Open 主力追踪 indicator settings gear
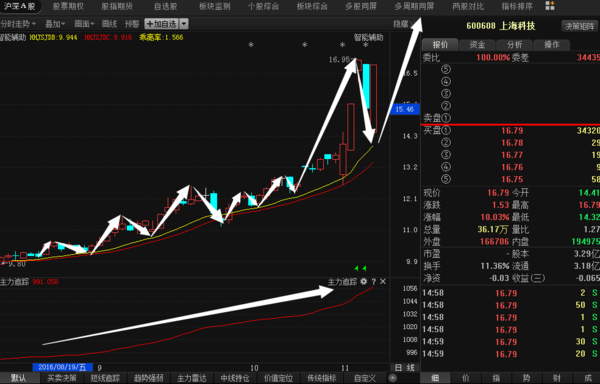Image resolution: width=600 pixels, height=384 pixels. click(x=364, y=281)
